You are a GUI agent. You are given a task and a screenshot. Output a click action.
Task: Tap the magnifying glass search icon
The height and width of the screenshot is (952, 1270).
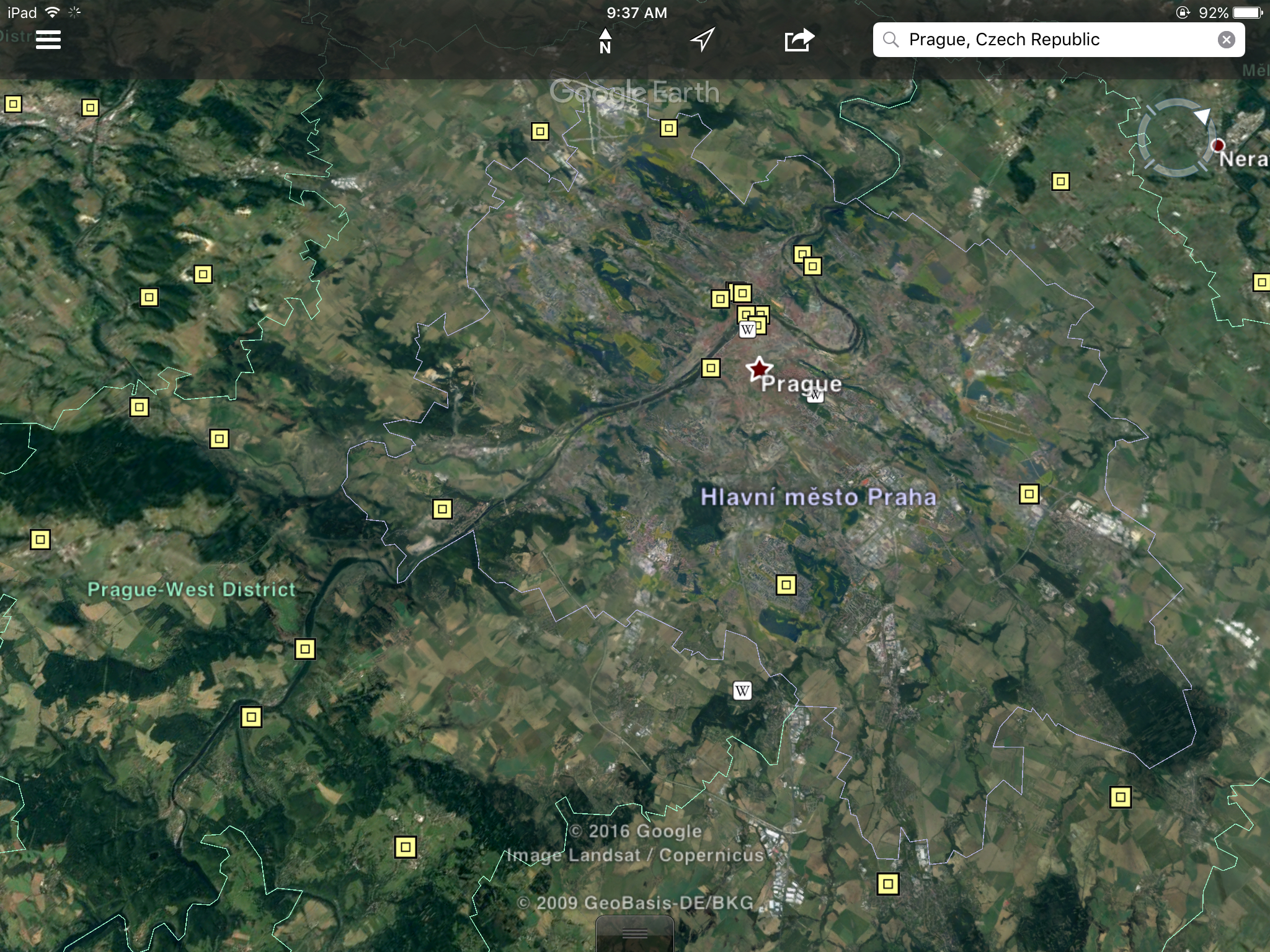point(891,40)
